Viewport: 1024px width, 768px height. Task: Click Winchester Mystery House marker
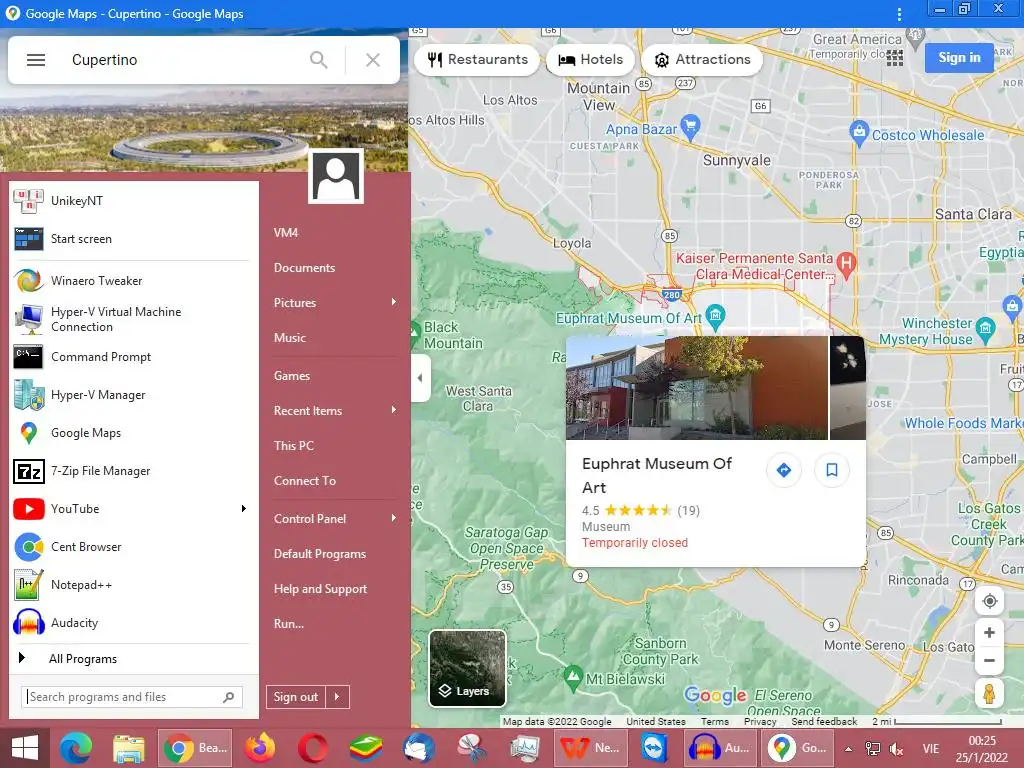(x=985, y=328)
